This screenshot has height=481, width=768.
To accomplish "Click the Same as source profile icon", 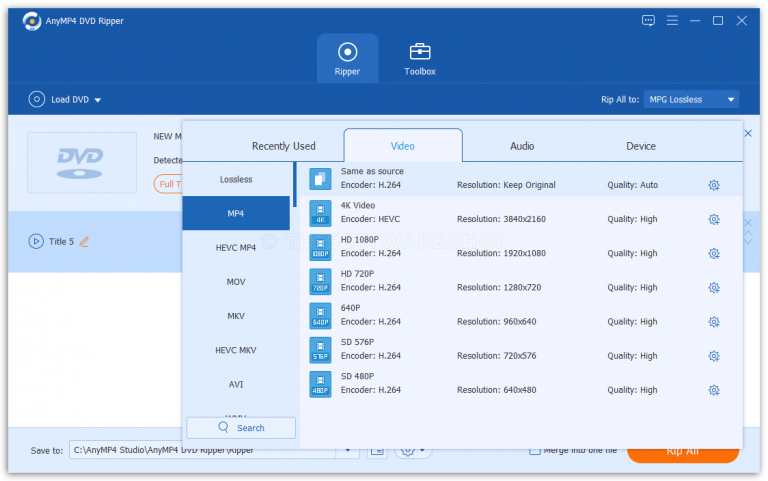I will [x=320, y=179].
